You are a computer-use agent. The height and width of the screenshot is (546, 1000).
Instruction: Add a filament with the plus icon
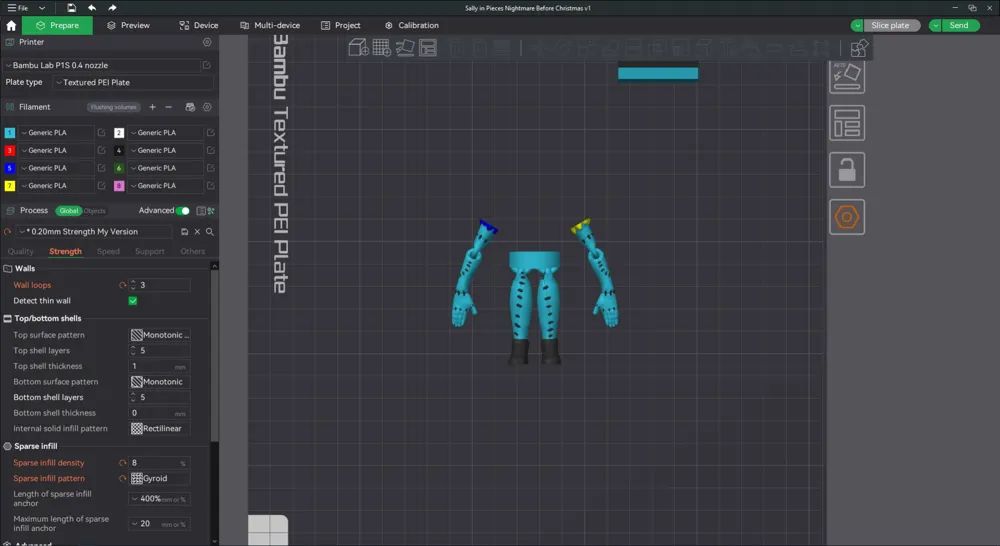[x=152, y=107]
